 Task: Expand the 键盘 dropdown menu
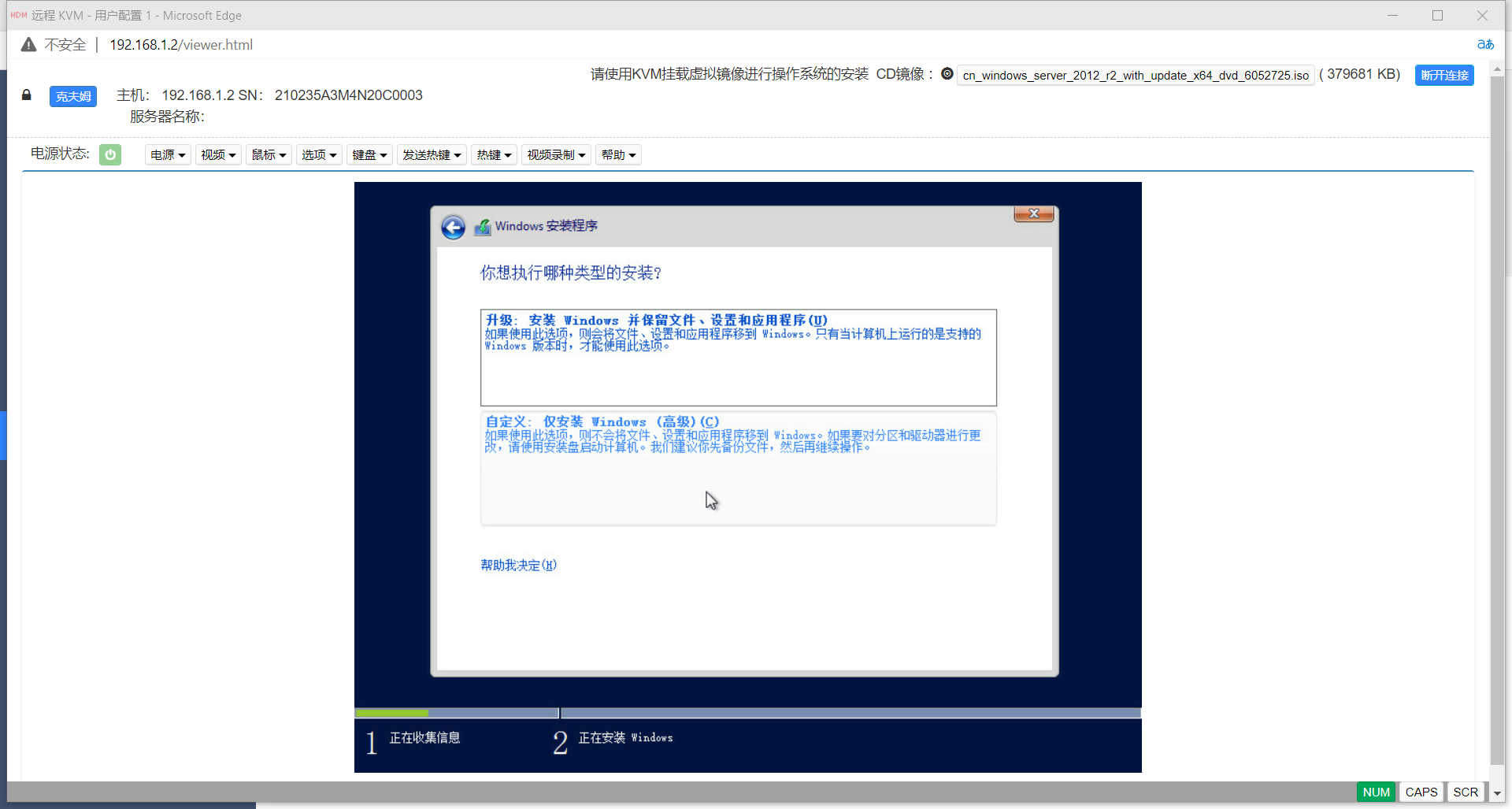click(x=369, y=154)
